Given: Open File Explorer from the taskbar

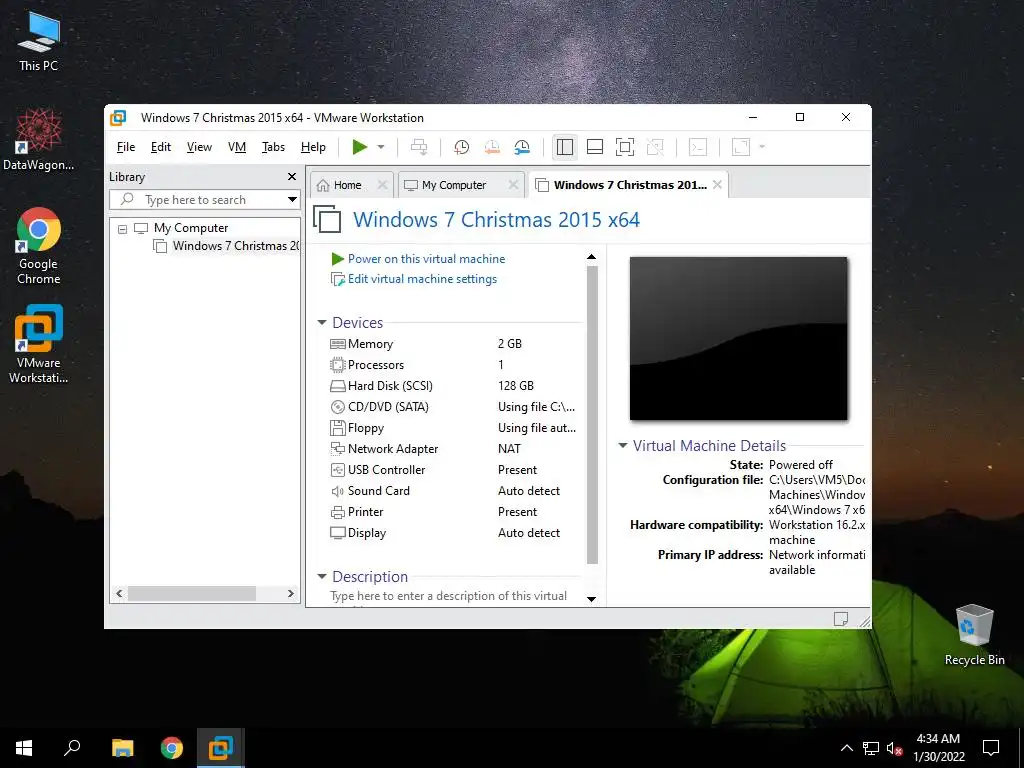Looking at the screenshot, I should [x=122, y=748].
